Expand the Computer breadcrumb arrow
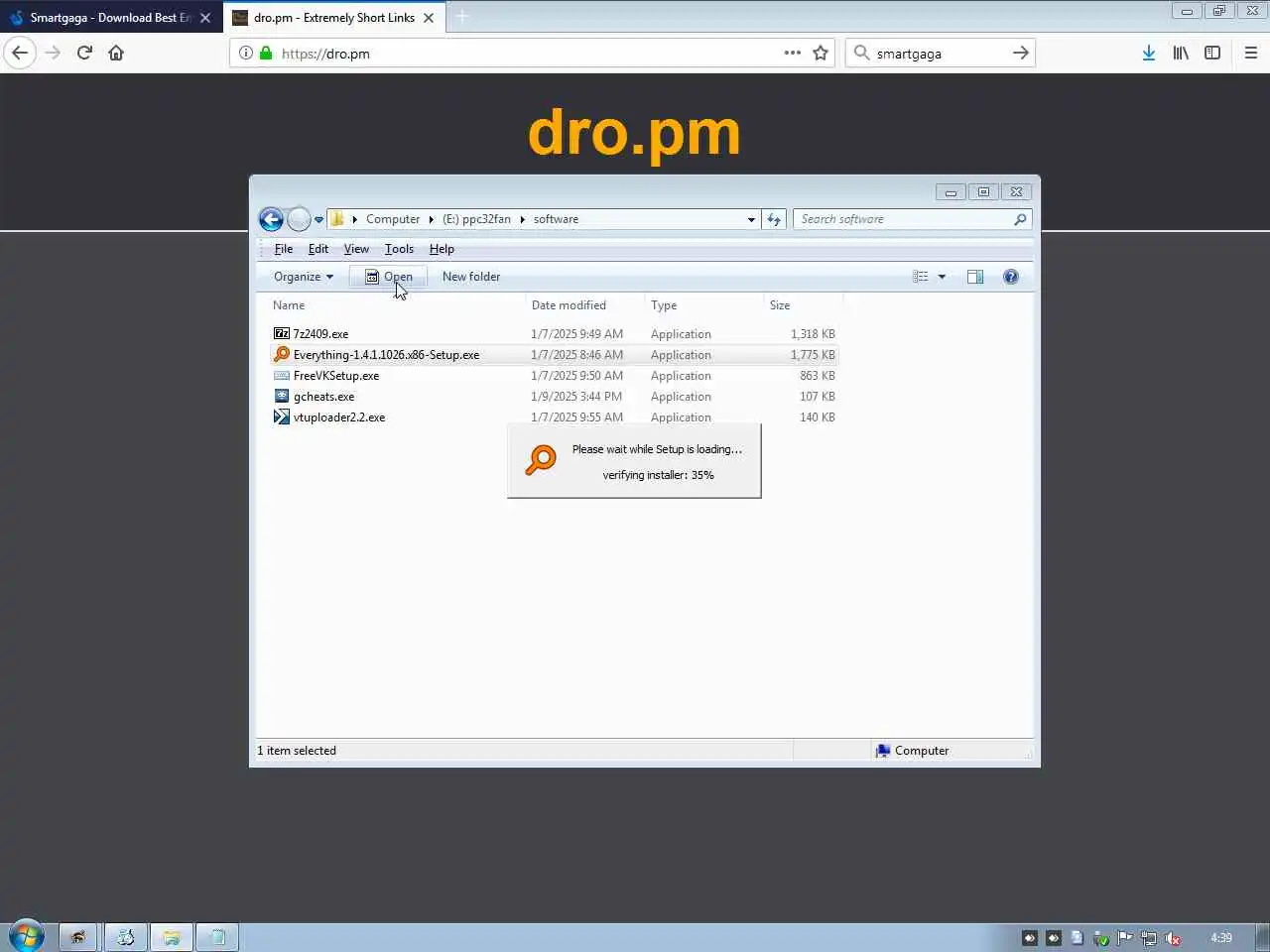Screen dimensions: 1270x952 coord(431,219)
